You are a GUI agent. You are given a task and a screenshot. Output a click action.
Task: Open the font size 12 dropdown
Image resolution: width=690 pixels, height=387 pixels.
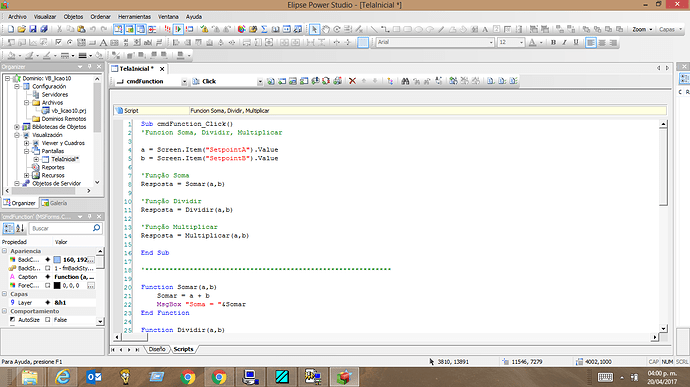point(521,42)
